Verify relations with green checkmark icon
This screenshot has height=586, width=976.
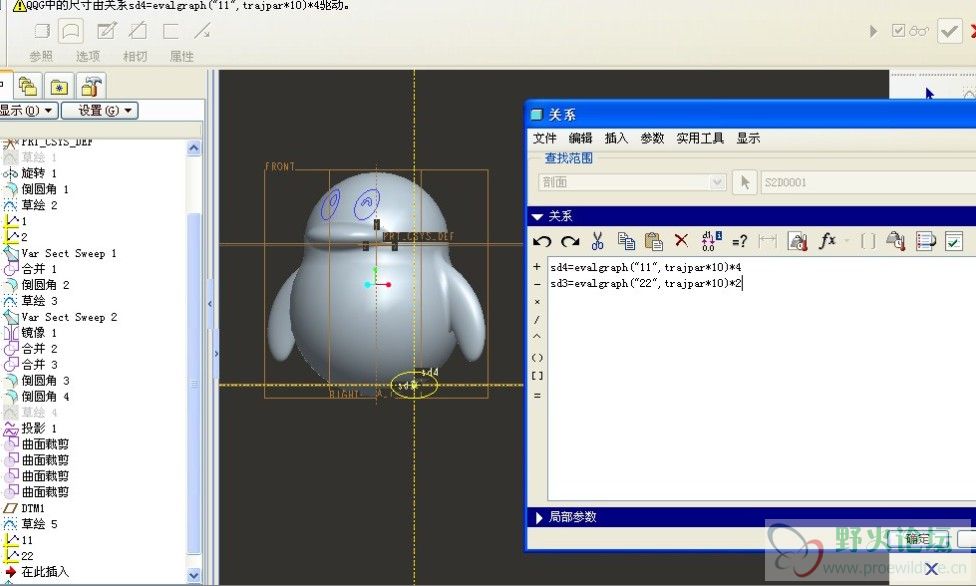point(954,241)
